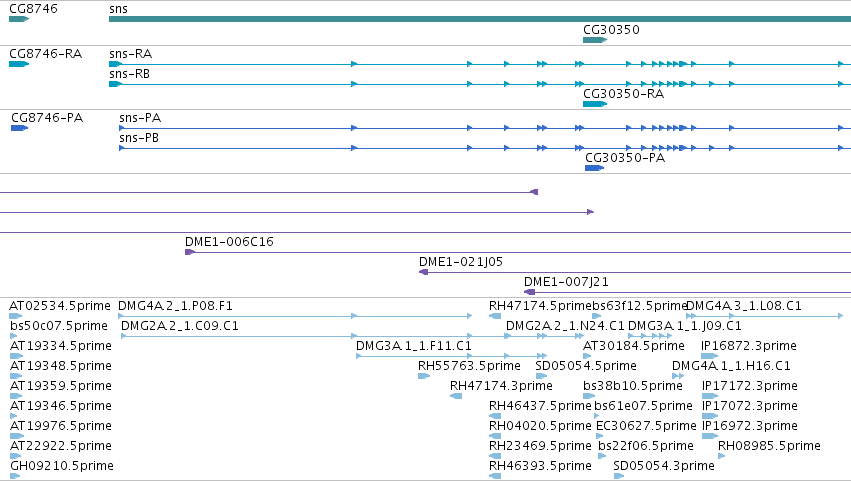Select the sns-RA transcript label

pos(131,54)
